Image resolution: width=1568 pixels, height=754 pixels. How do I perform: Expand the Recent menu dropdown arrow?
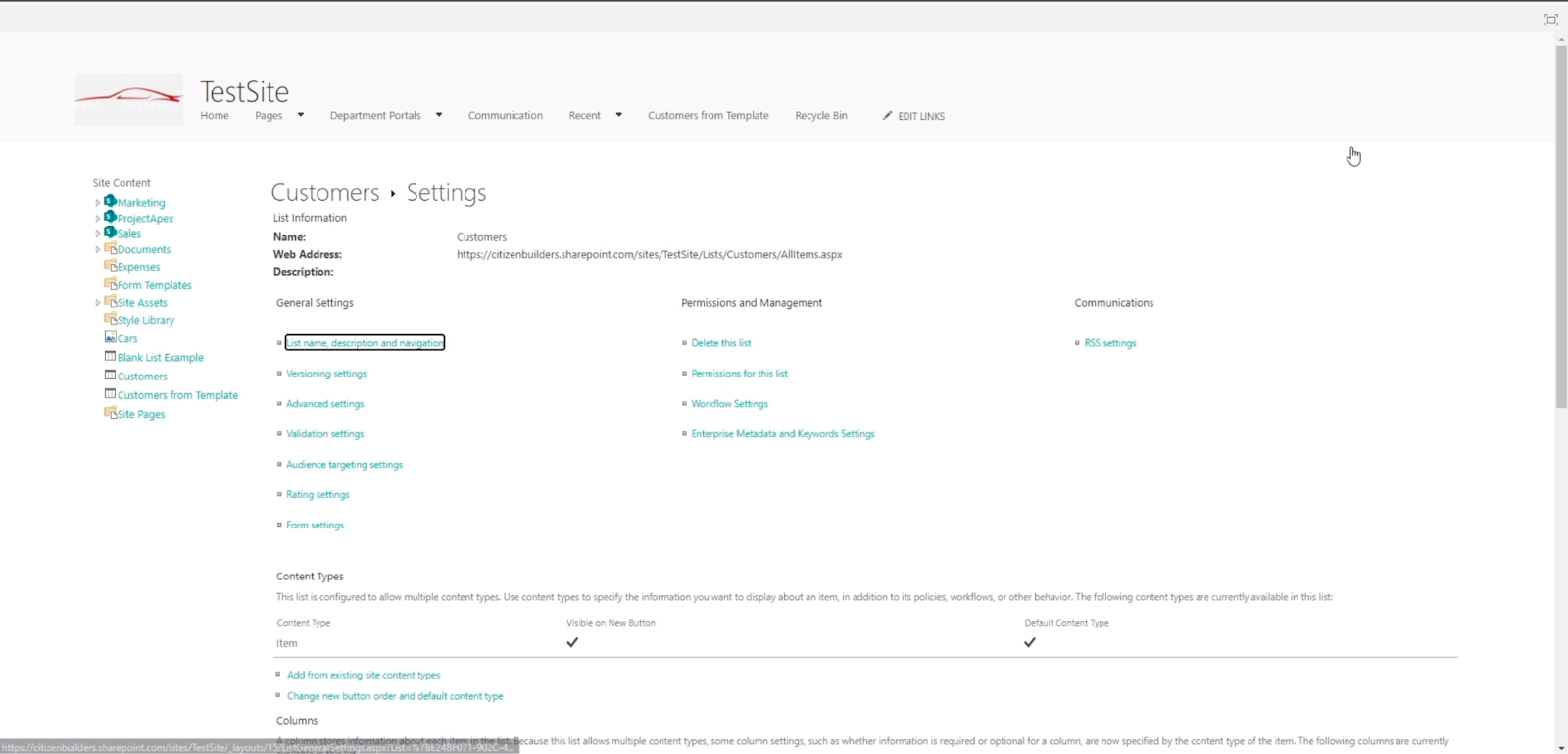618,115
